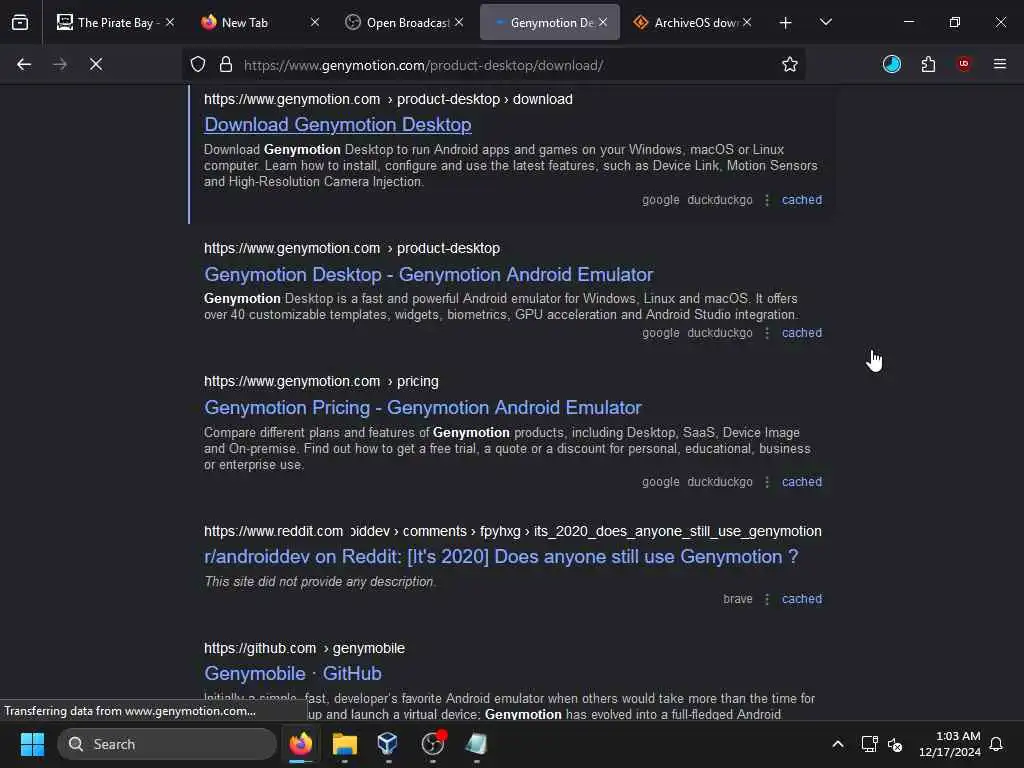
Task: Open Download Genymotion Desktop link
Action: (338, 125)
